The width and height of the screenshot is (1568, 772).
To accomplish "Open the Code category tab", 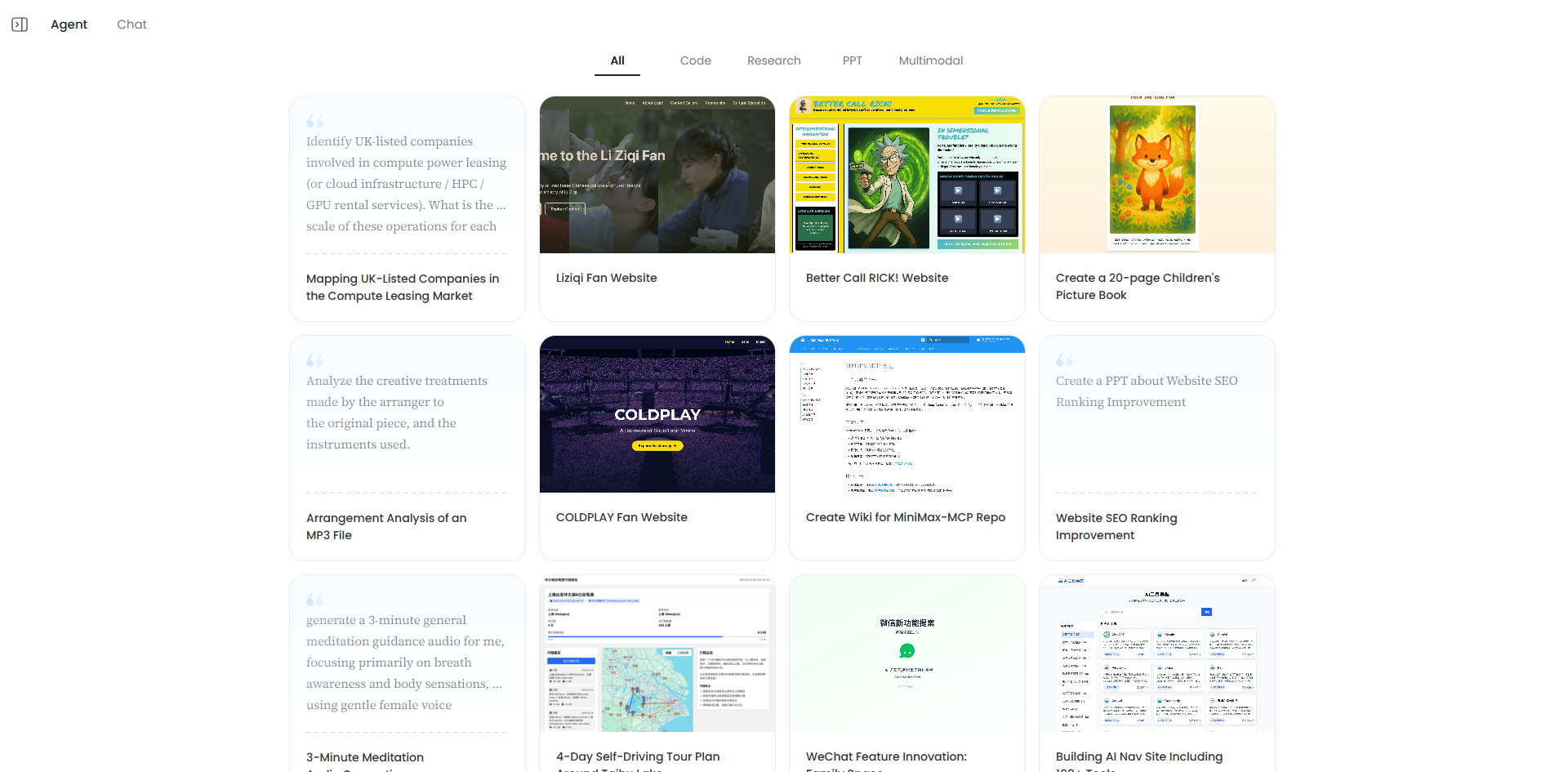I will (x=696, y=60).
